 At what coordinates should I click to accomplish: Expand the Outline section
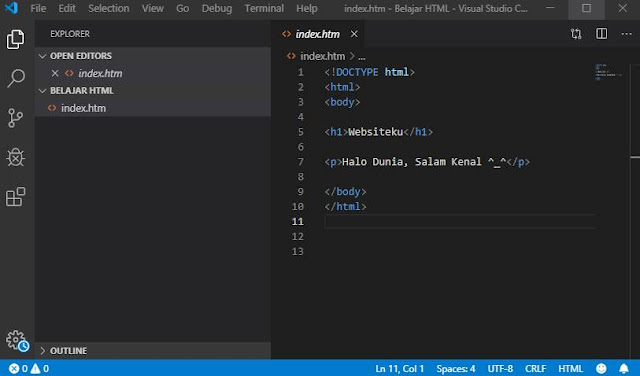tap(42, 351)
